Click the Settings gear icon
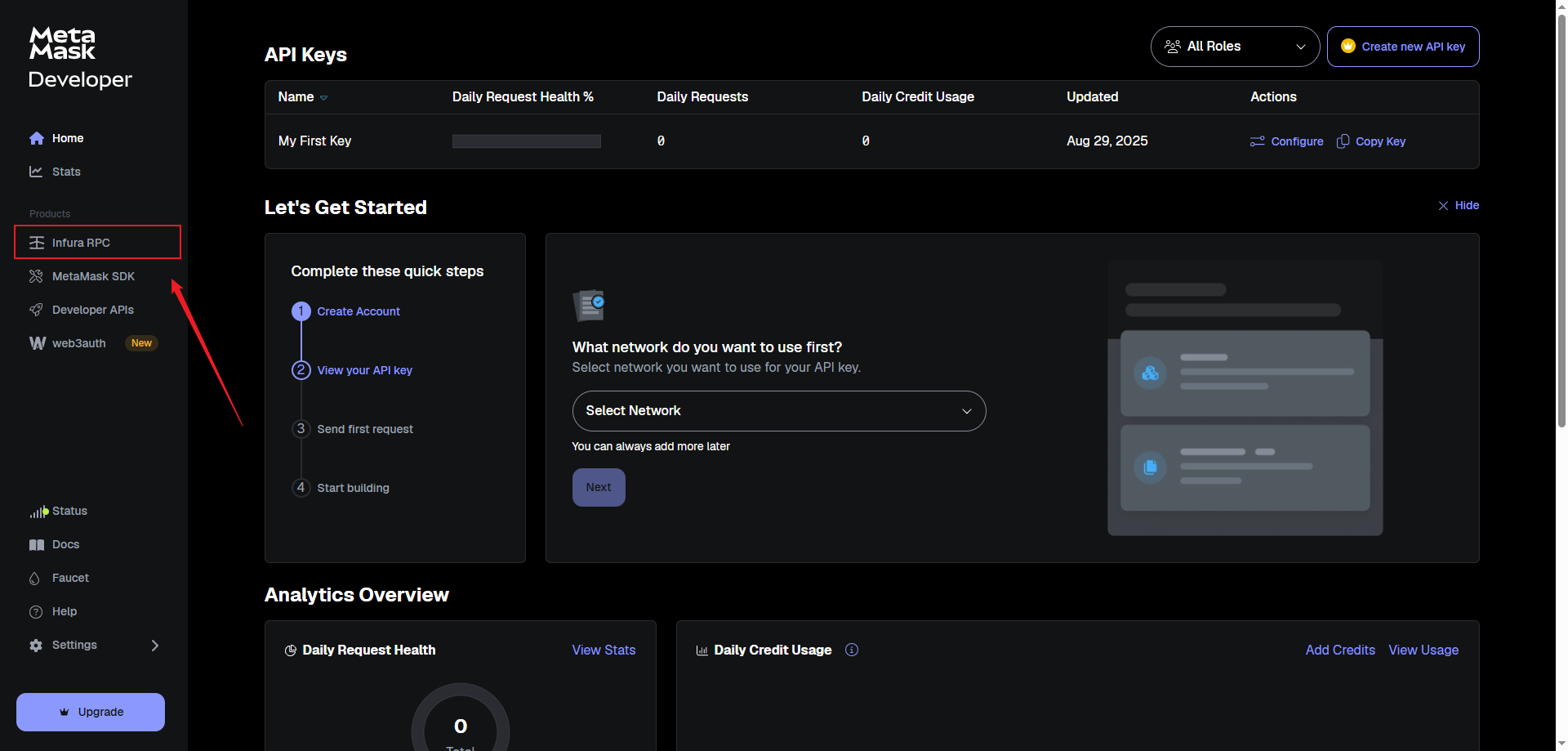Screen dimensions: 1568x751 pyautogui.click(x=36, y=646)
